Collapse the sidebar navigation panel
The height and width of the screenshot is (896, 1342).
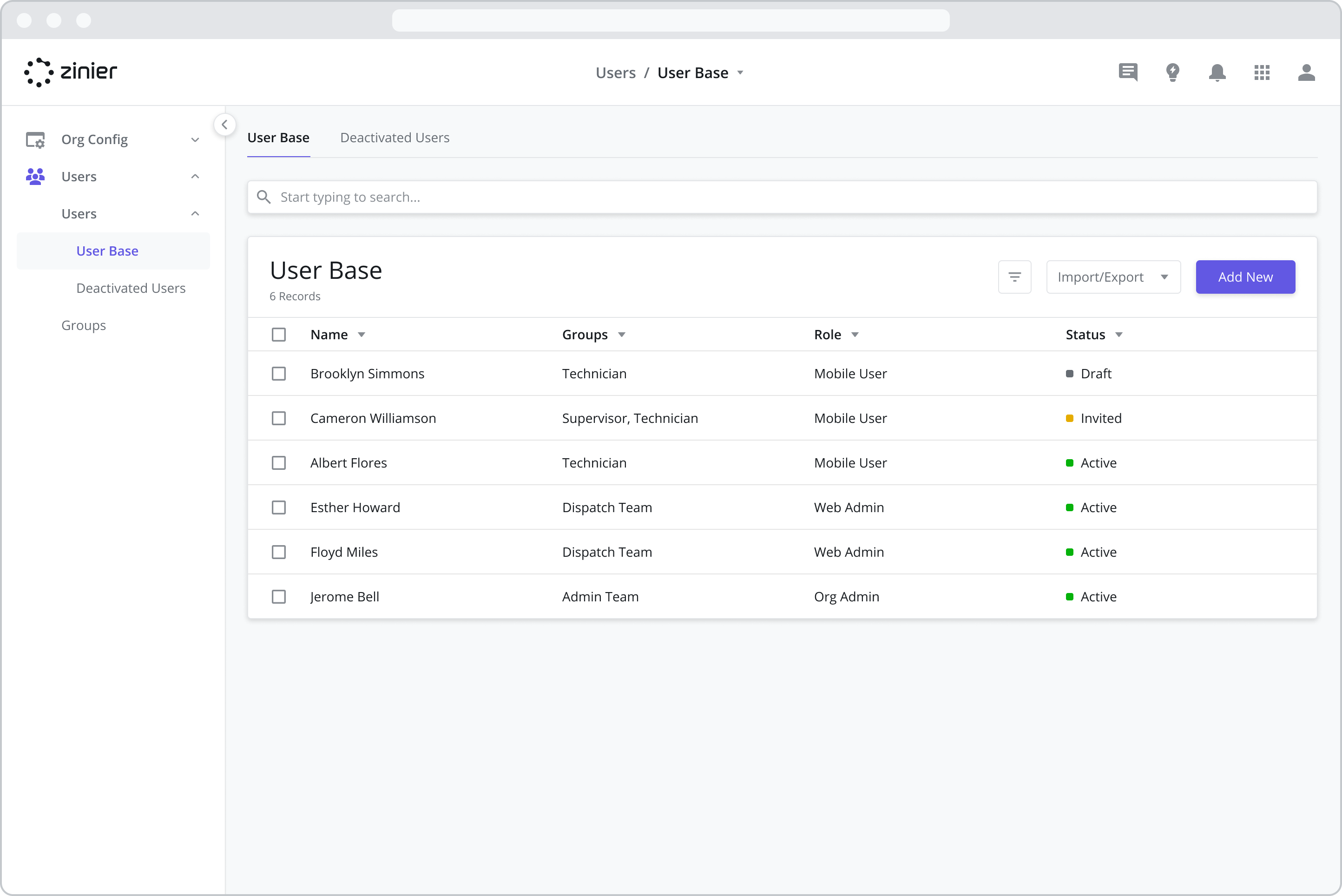coord(225,124)
